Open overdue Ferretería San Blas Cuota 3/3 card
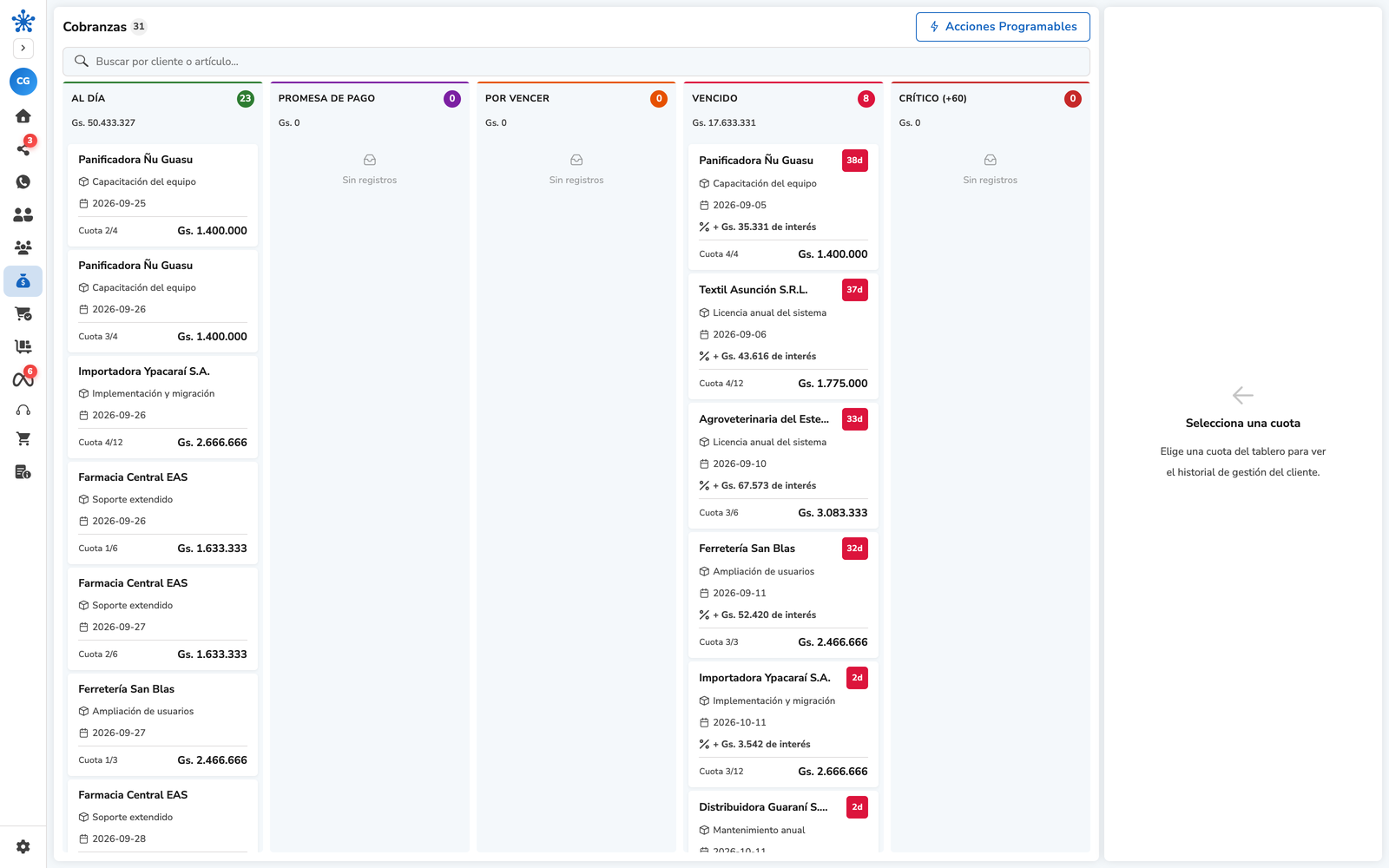The image size is (1389, 868). pyautogui.click(x=783, y=595)
